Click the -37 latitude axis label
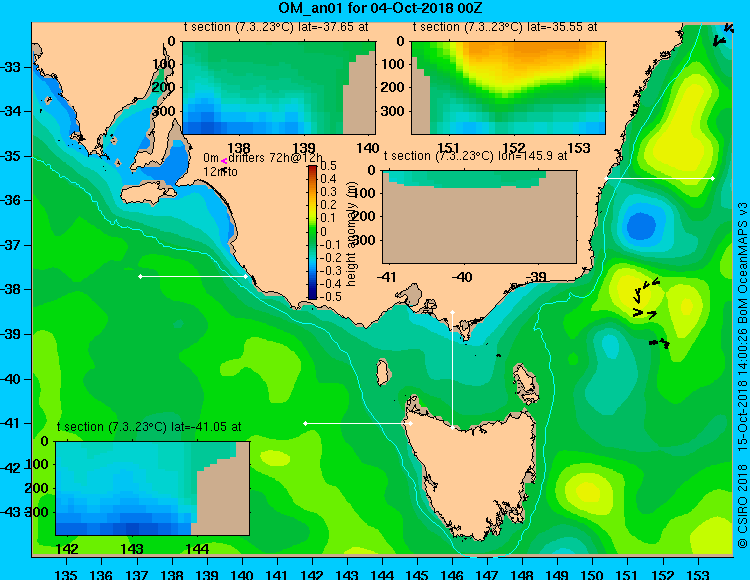Screen dimensions: 750x580 (10, 245)
